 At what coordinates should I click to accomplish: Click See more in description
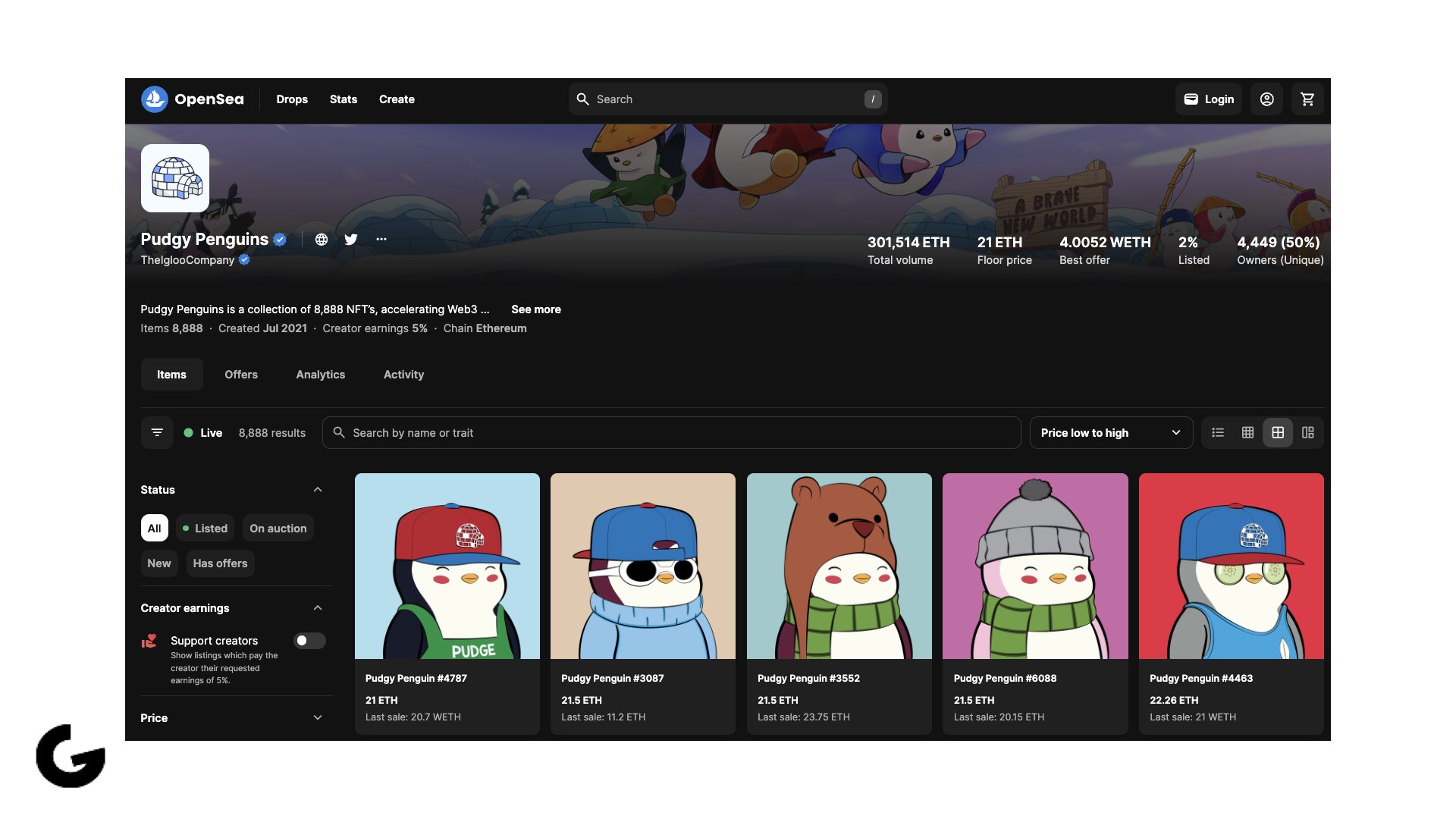coord(536,309)
